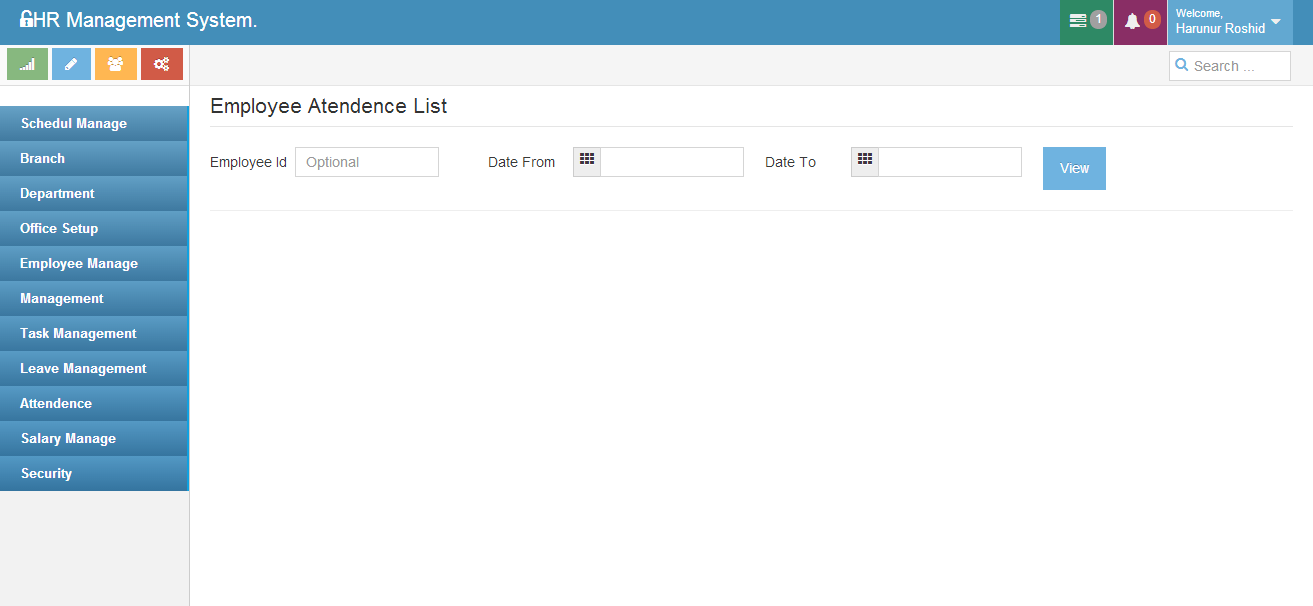Open the Attendence sidebar menu item
Screen dimensions: 1313x606
point(93,404)
